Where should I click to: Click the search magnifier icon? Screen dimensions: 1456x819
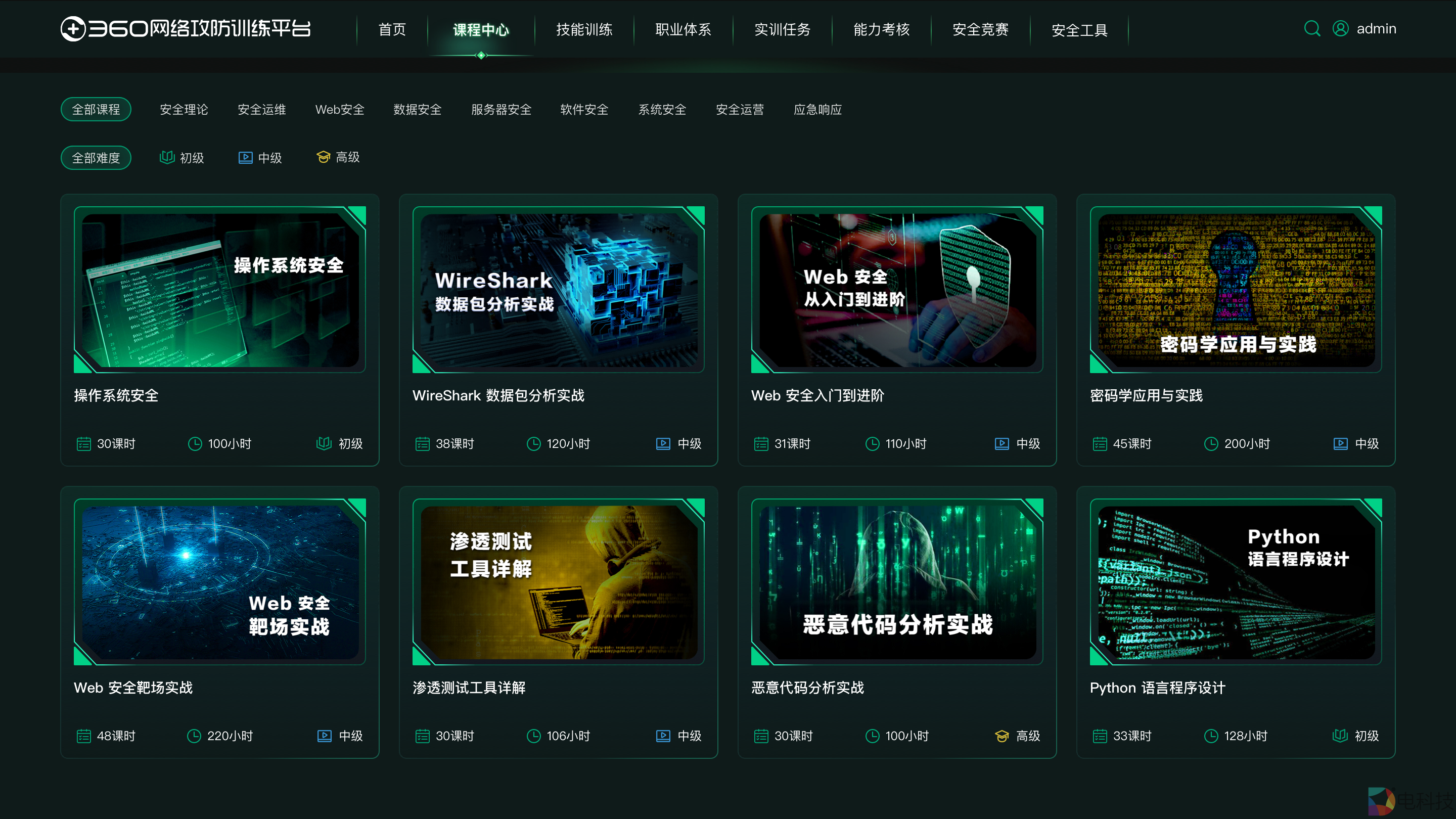(1311, 28)
